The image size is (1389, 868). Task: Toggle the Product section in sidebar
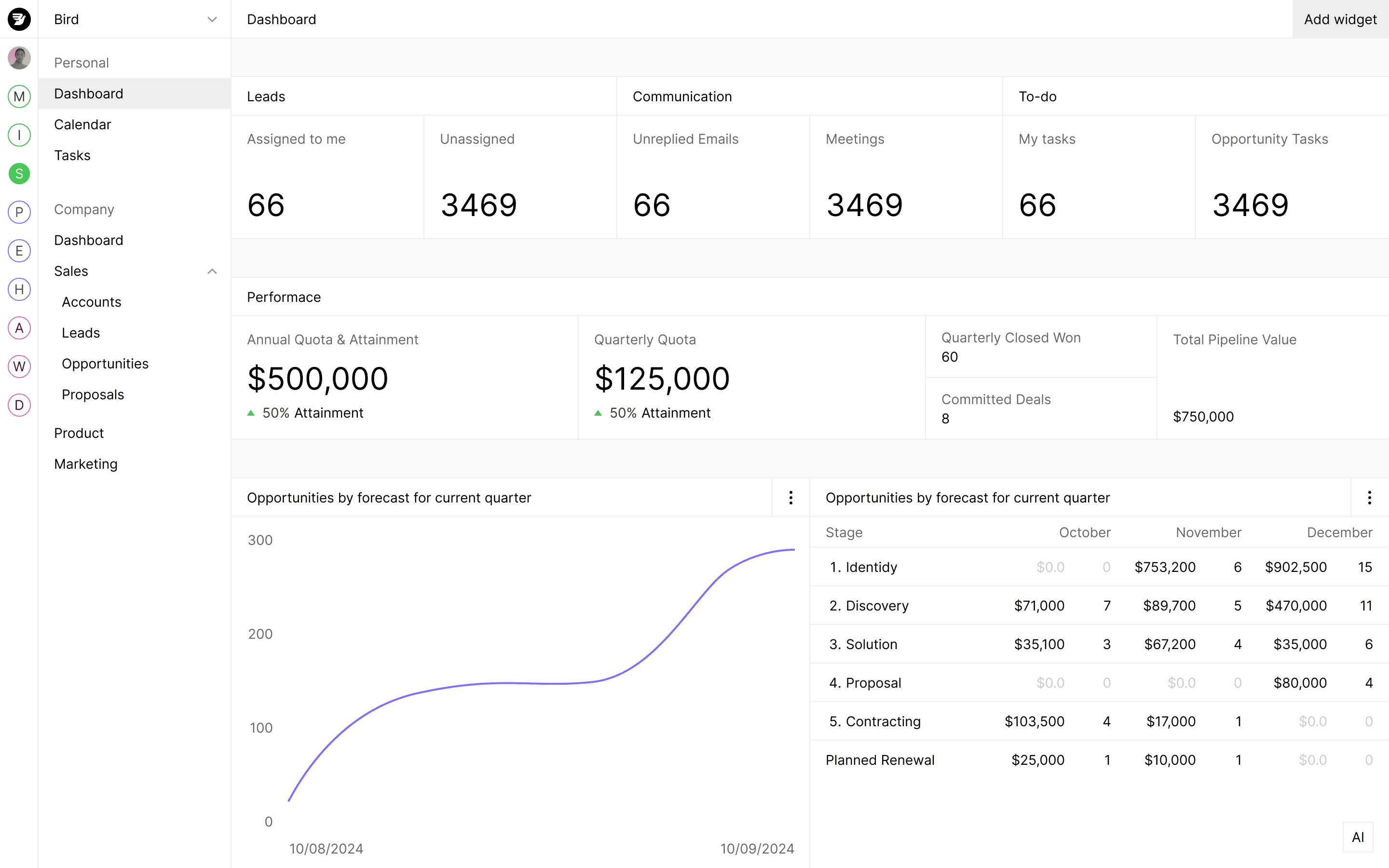click(79, 432)
